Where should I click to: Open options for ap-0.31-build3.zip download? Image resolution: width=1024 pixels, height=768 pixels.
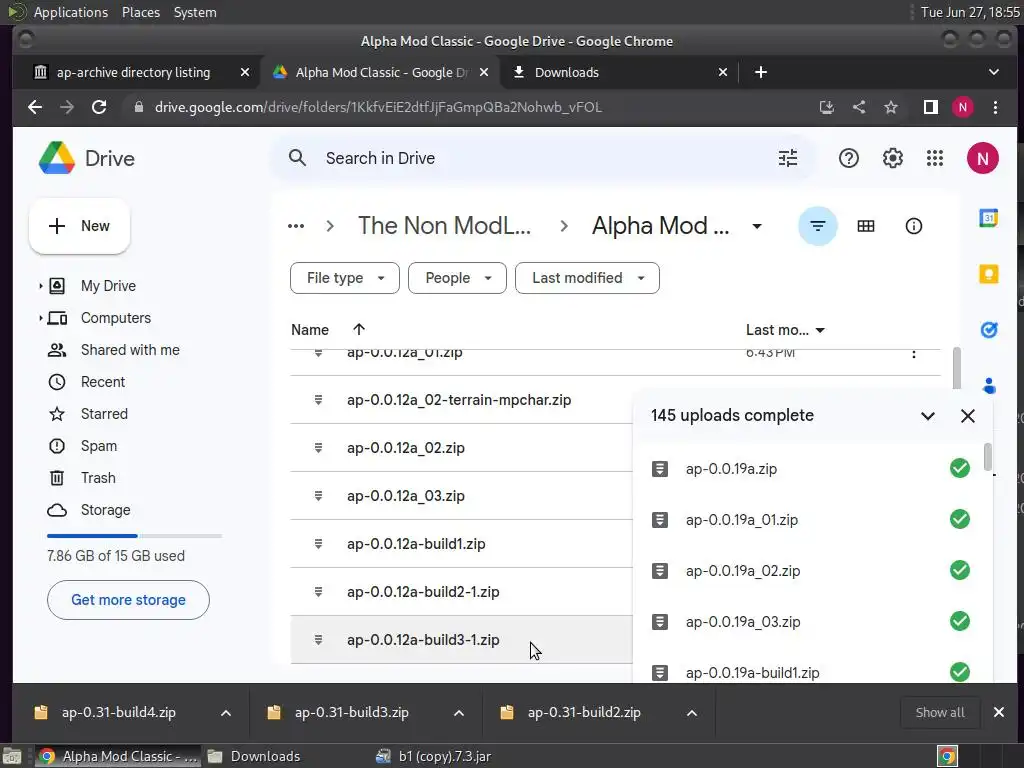(x=458, y=712)
